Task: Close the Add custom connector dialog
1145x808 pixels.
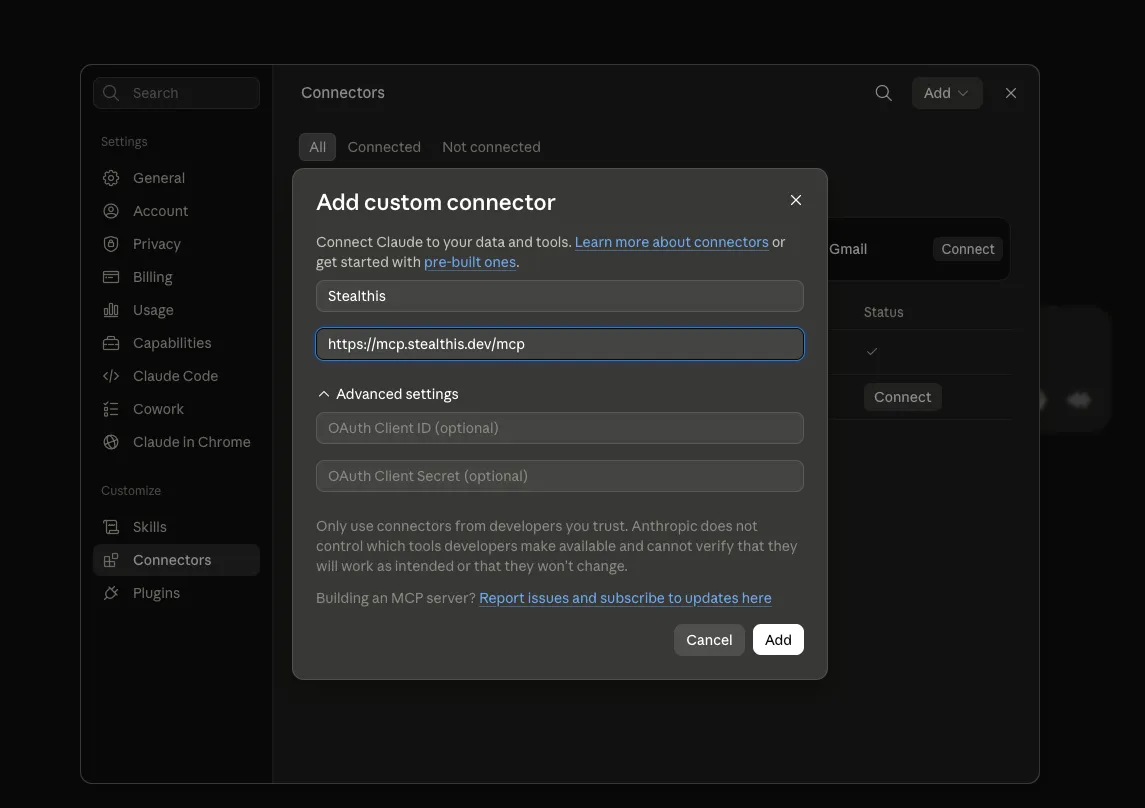Action: coord(796,200)
